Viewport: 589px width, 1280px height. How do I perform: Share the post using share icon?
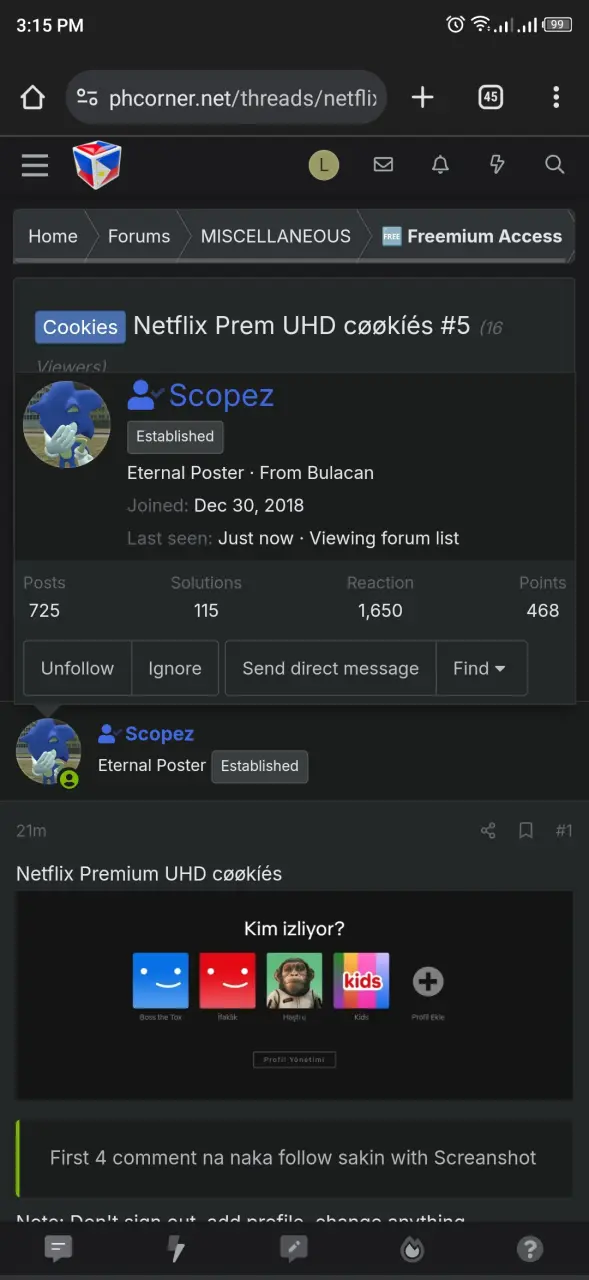point(488,831)
